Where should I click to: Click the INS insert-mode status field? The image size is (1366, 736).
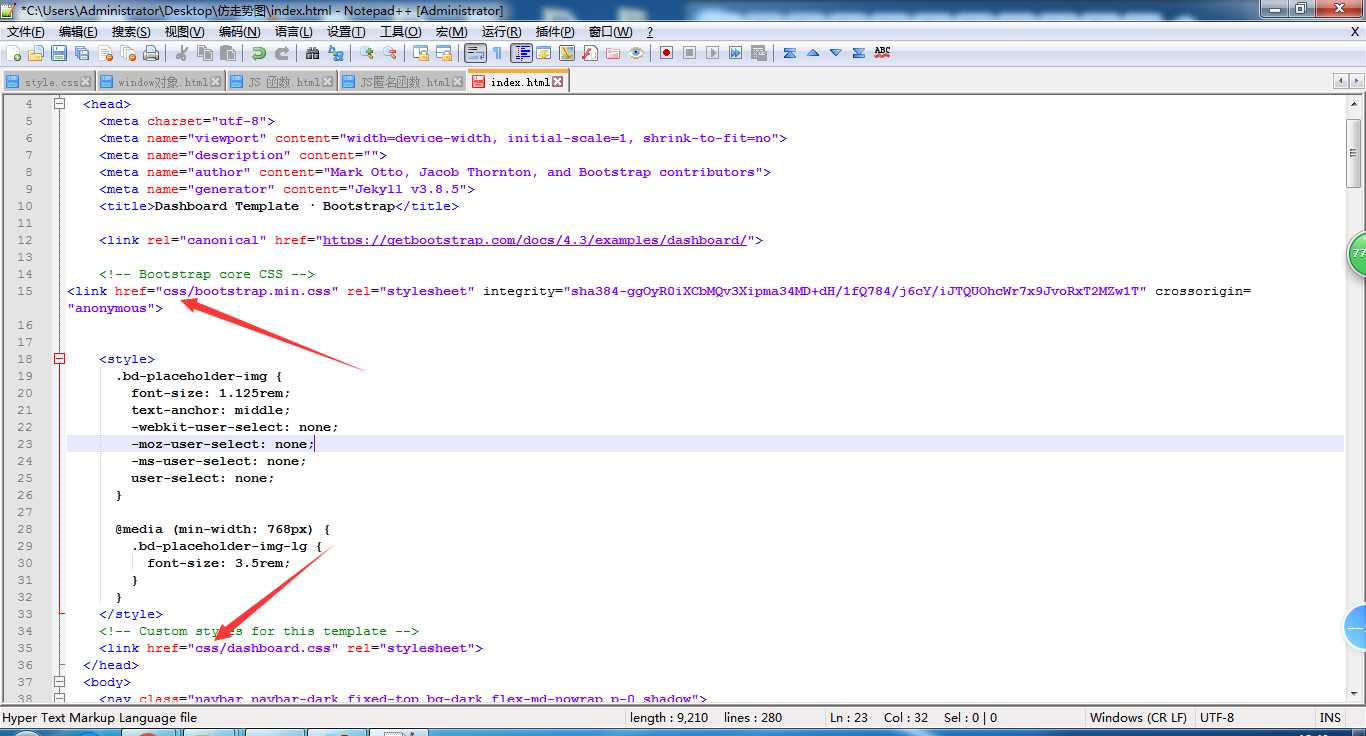click(1330, 717)
